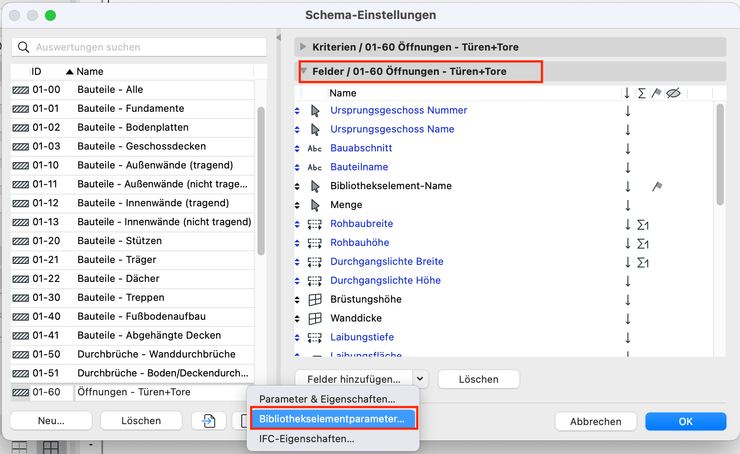Image resolution: width=740 pixels, height=454 pixels.
Task: Click the search magnifier icon
Action: click(x=23, y=47)
